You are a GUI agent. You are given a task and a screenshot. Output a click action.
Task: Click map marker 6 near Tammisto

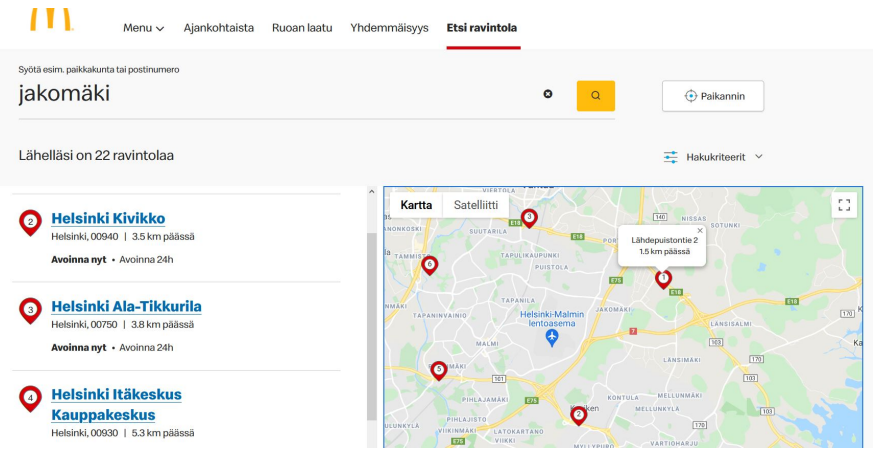click(x=429, y=266)
